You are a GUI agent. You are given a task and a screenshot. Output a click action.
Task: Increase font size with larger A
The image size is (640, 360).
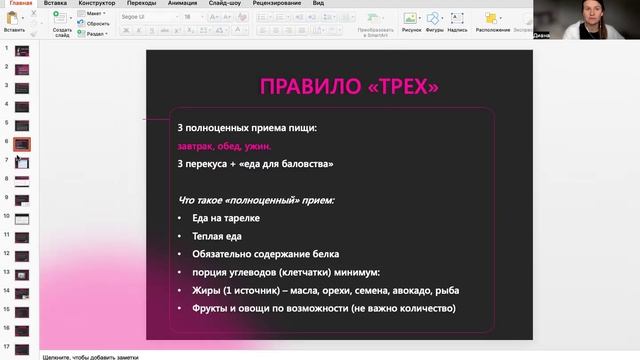coord(213,17)
